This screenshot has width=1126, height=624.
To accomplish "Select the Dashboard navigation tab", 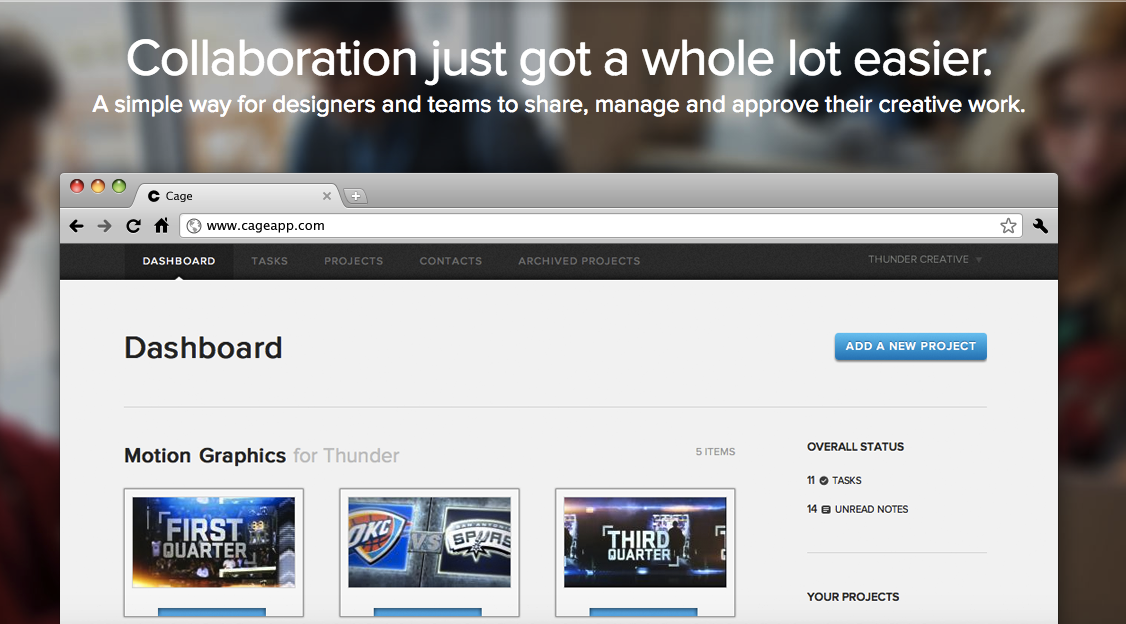I will 179,261.
